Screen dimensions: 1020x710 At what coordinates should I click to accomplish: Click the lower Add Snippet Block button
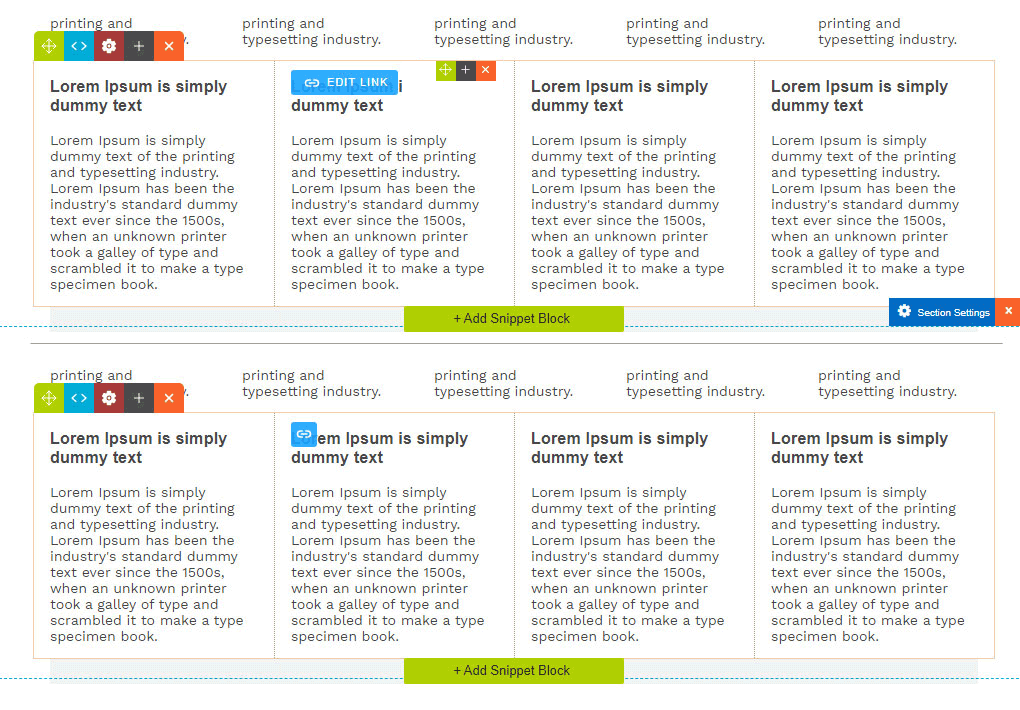pos(513,671)
